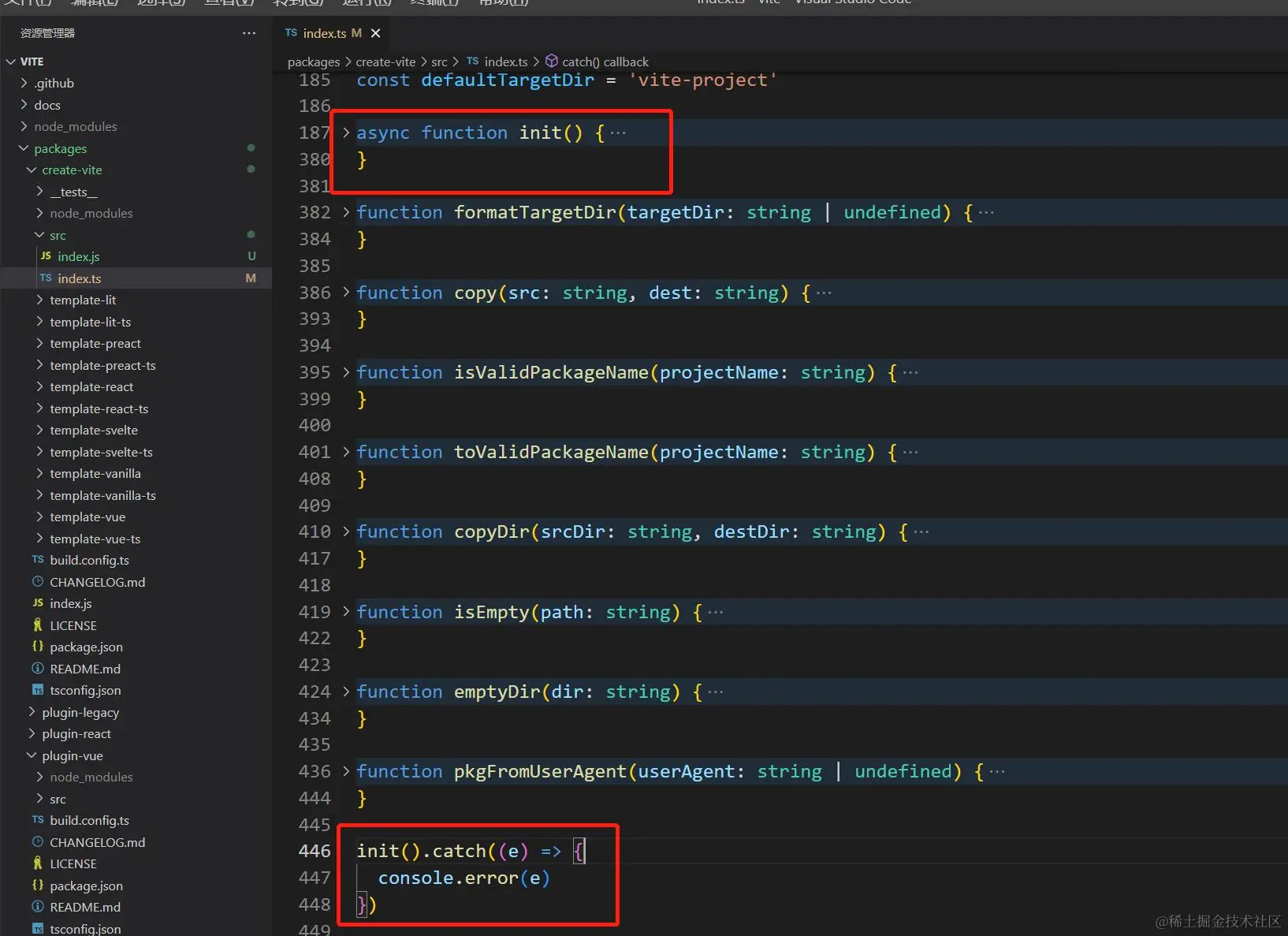This screenshot has height=936, width=1288.
Task: Collapse the create-vite folder
Action: tap(32, 170)
